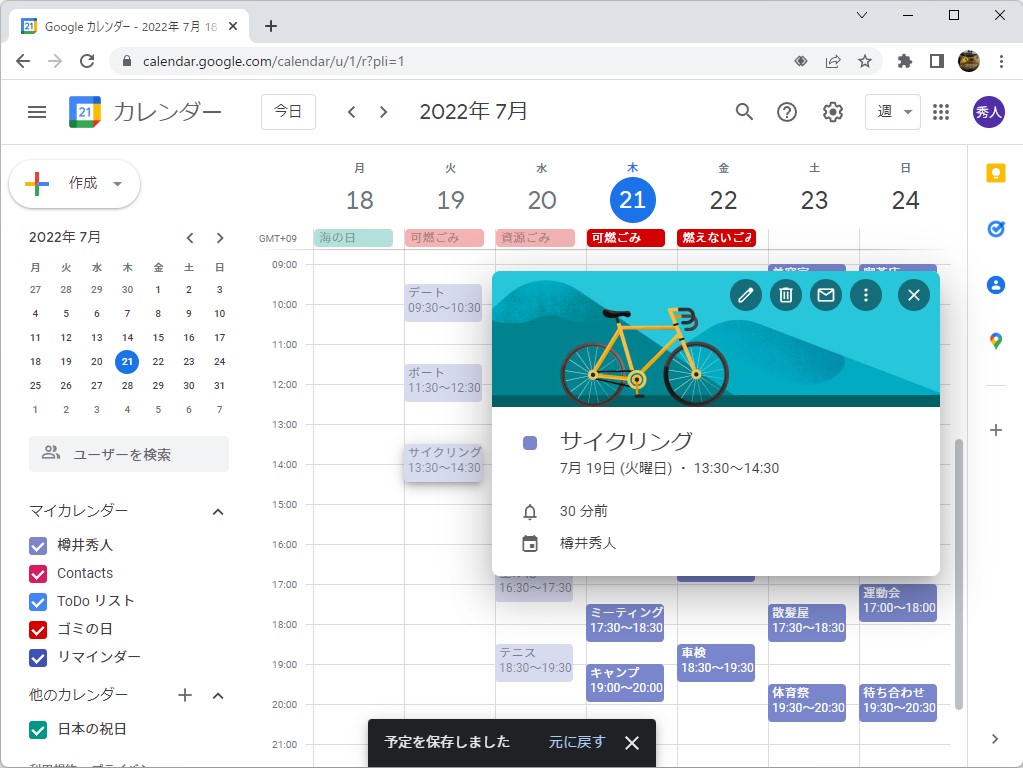
Task: Click the purple color swatch beside サイクリング
Action: 530,441
